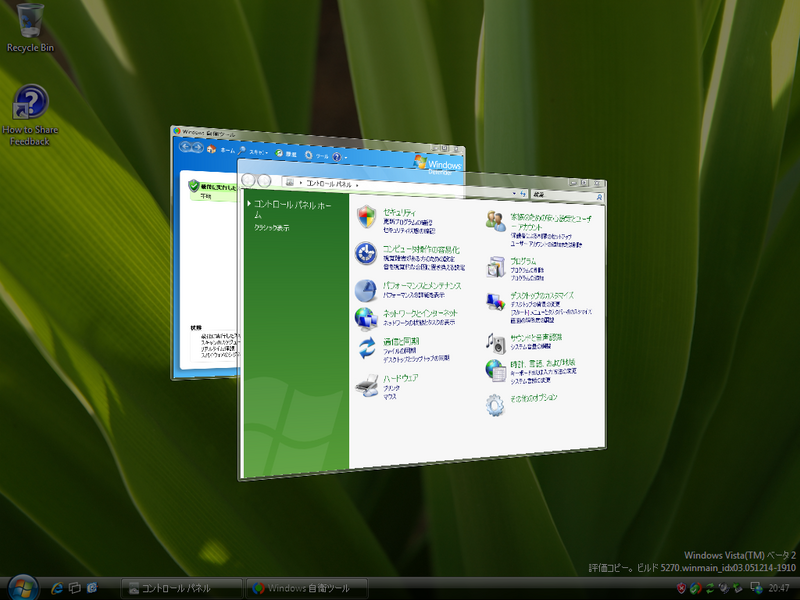Screen dimensions: 800x600
Task: Open the How to Share Feedback shortcut
Action: (x=30, y=102)
